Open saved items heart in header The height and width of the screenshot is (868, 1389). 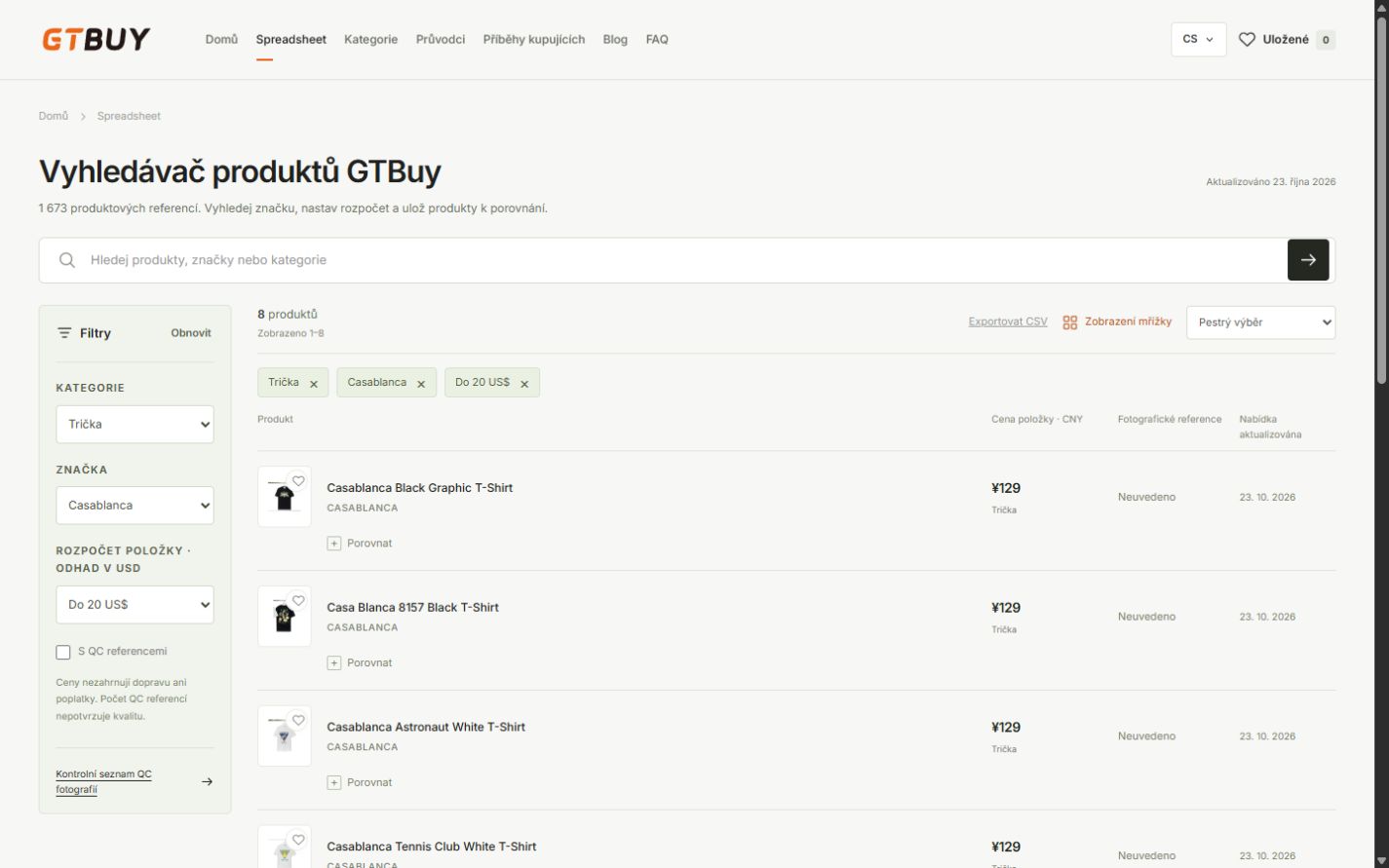pos(1247,40)
